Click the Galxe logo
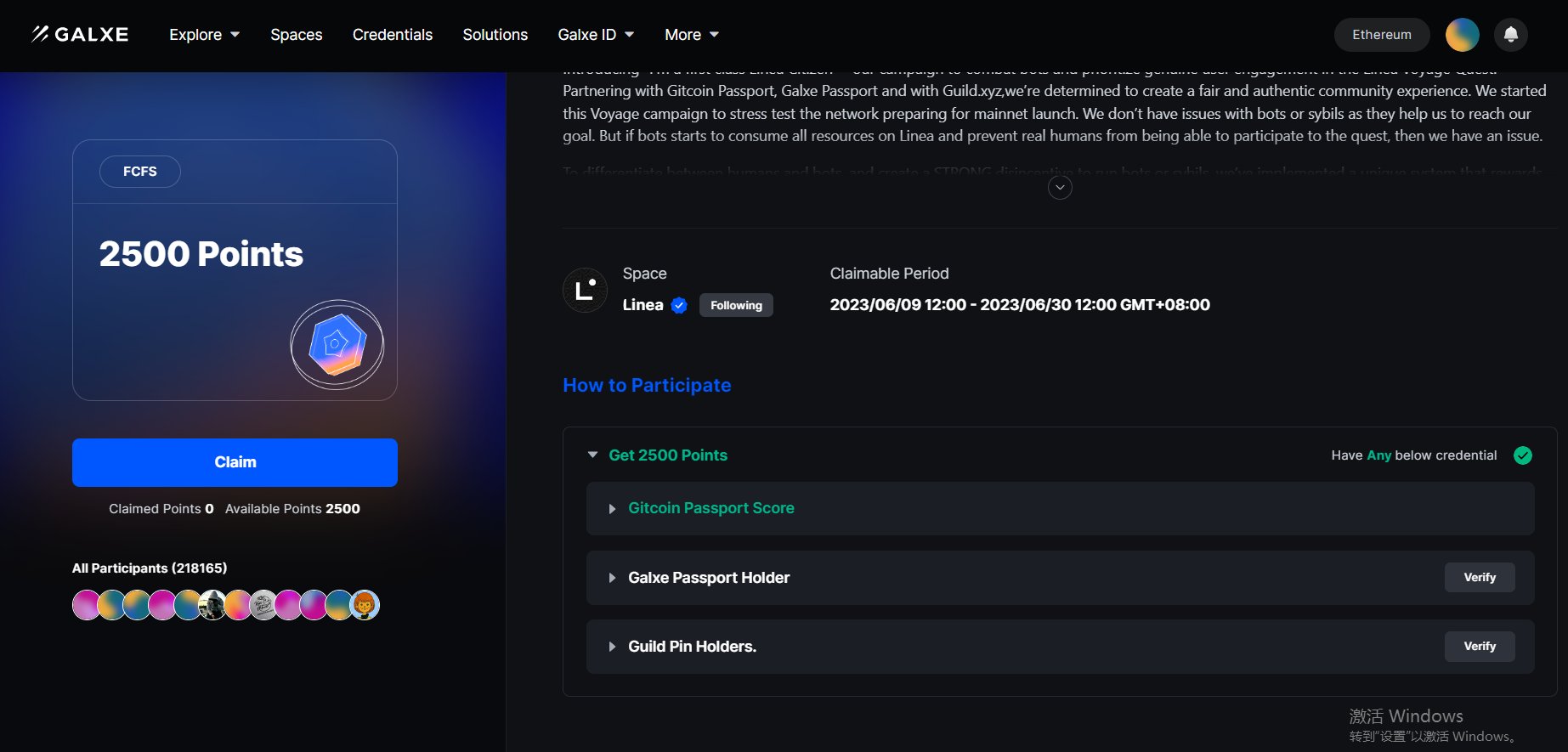This screenshot has width=1568, height=752. pyautogui.click(x=80, y=34)
